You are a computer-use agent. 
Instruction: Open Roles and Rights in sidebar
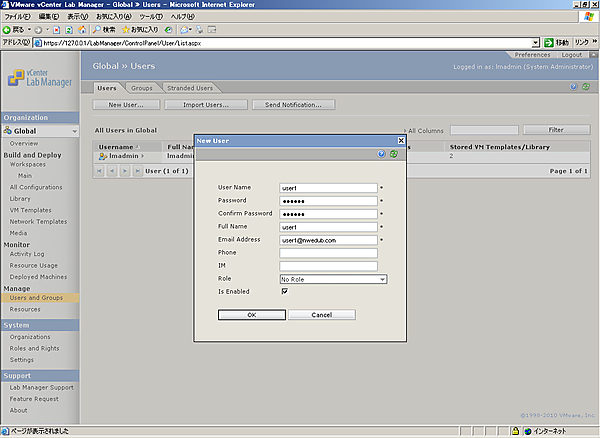tap(36, 349)
